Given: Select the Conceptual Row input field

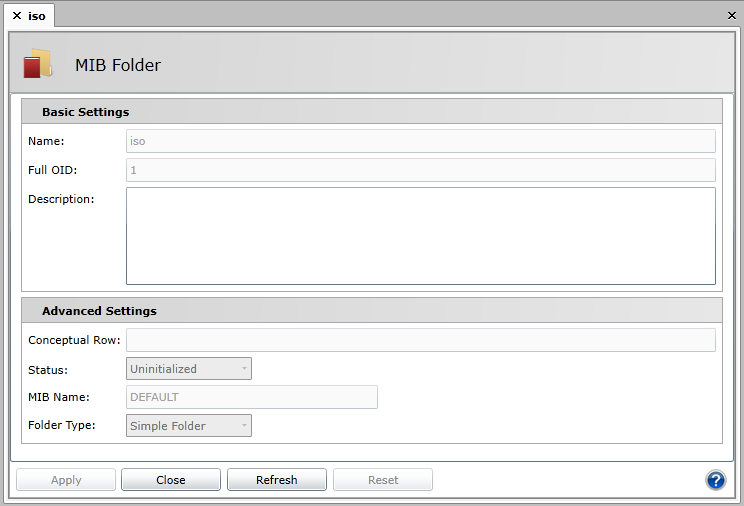Looking at the screenshot, I should pos(420,340).
